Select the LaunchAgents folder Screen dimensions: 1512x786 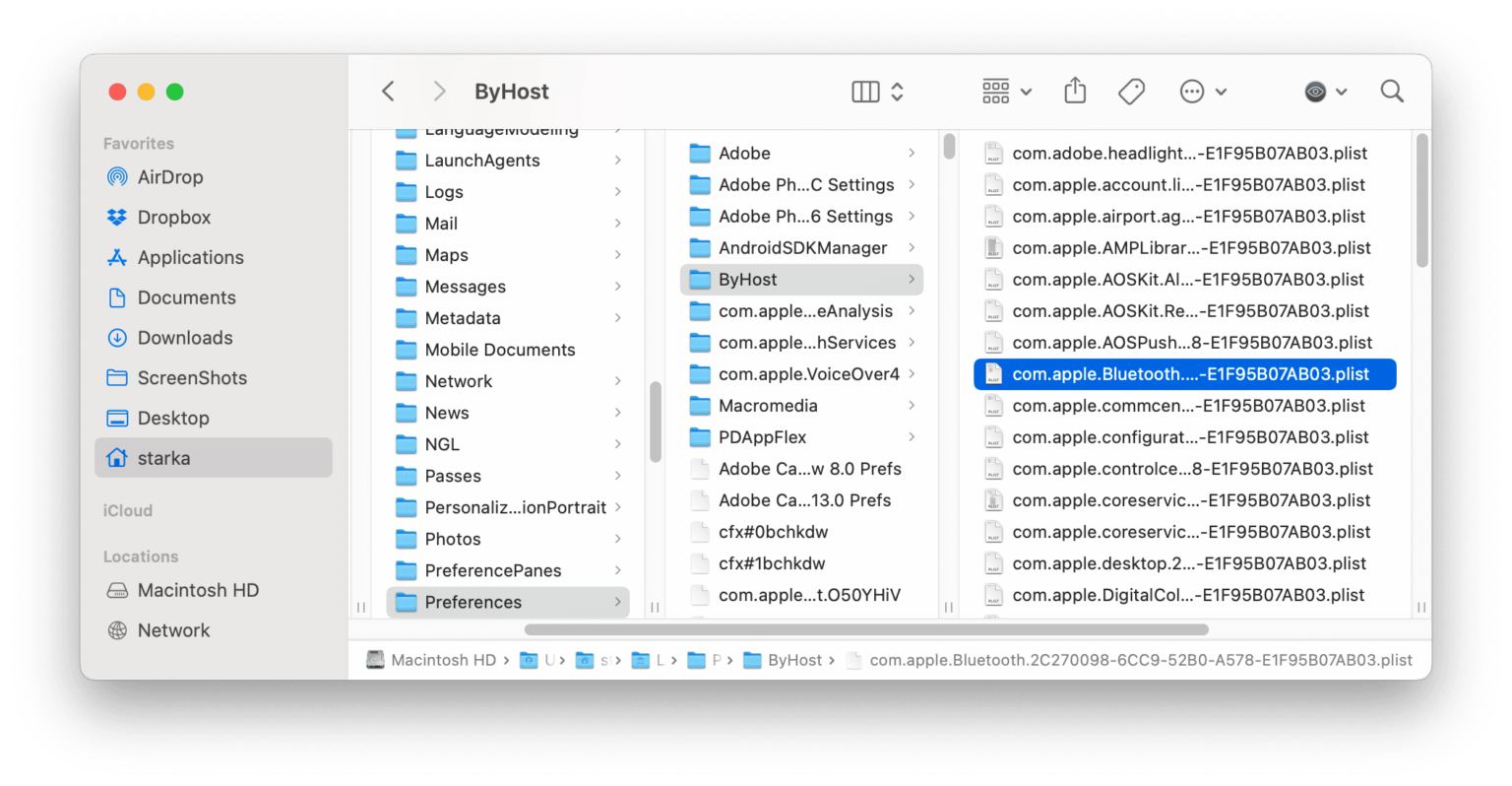pos(508,161)
